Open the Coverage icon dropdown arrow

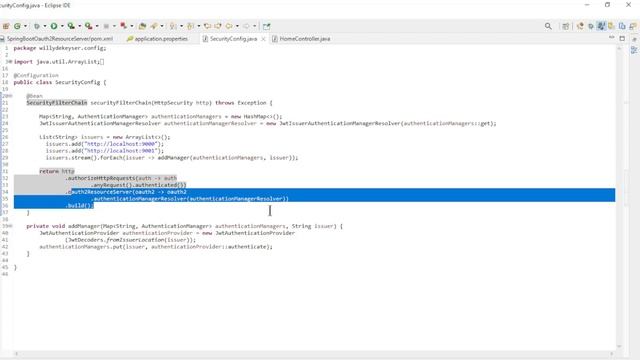point(80,26)
